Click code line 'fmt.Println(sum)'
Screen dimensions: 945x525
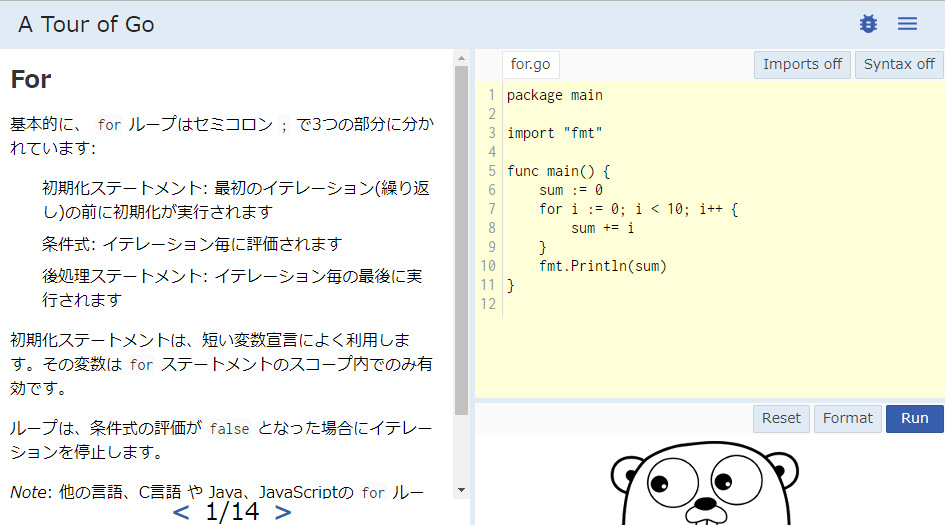603,266
